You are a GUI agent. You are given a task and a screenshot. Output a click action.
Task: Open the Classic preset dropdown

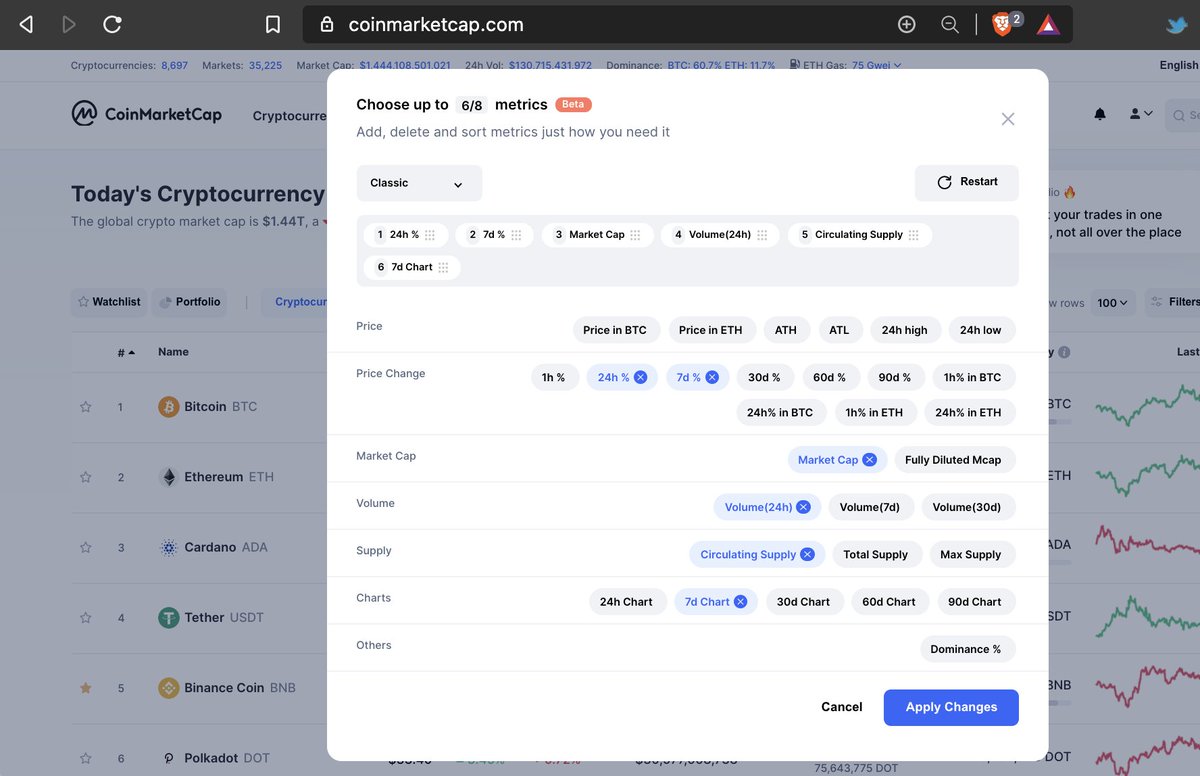tap(419, 183)
